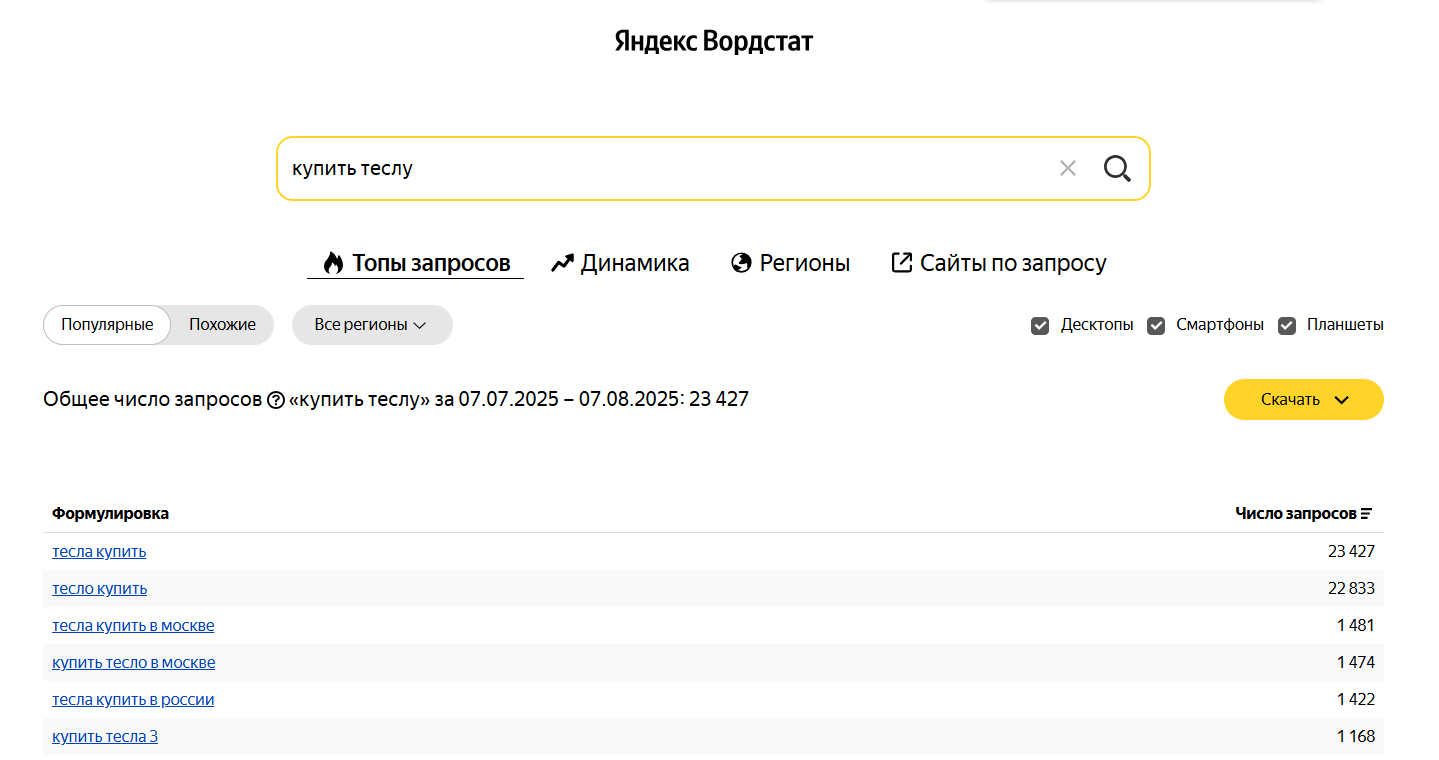Viewport: 1439px width, 760px height.
Task: Click the magnifying glass search icon
Action: tap(1117, 168)
